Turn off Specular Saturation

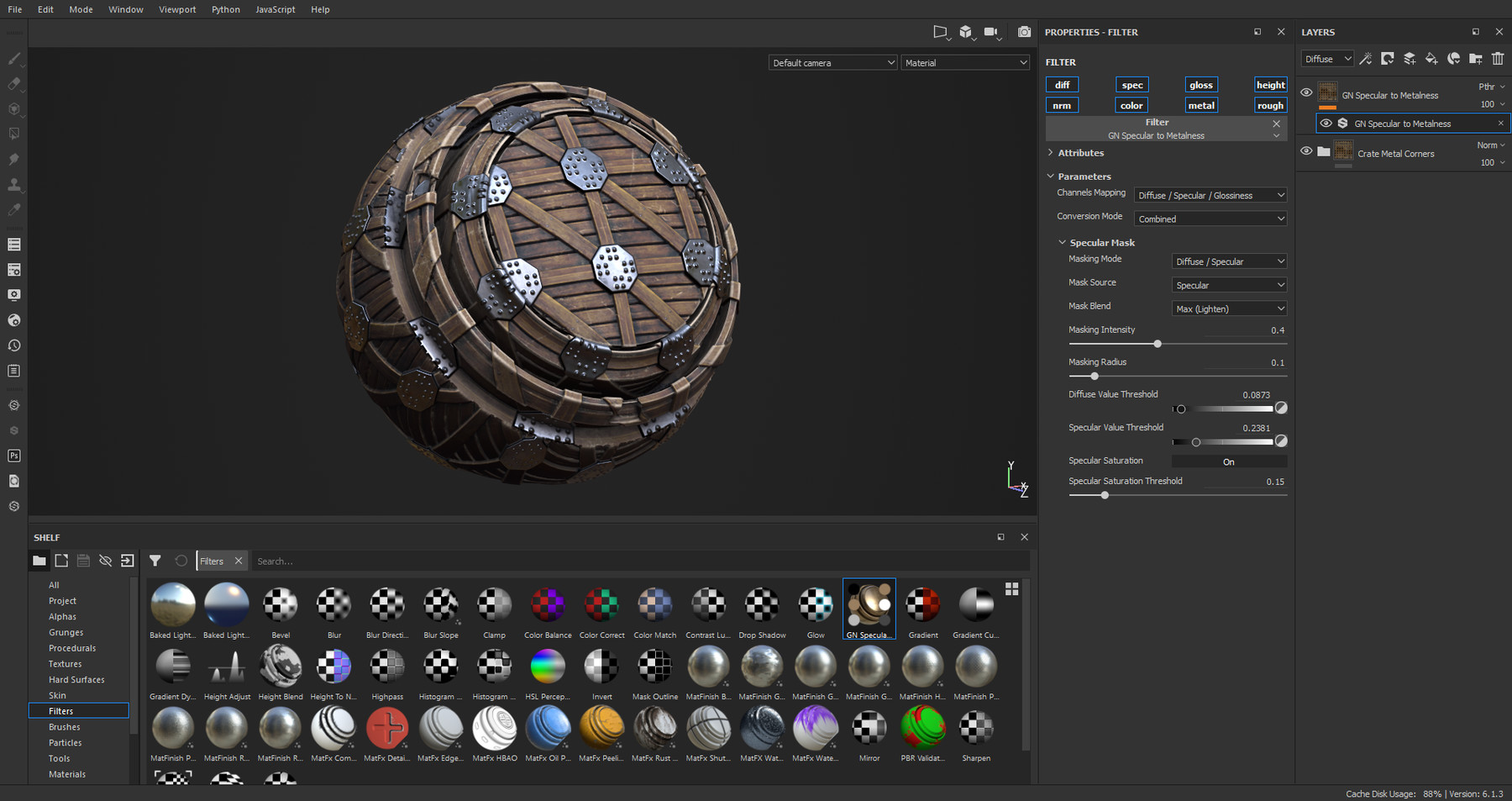point(1229,461)
